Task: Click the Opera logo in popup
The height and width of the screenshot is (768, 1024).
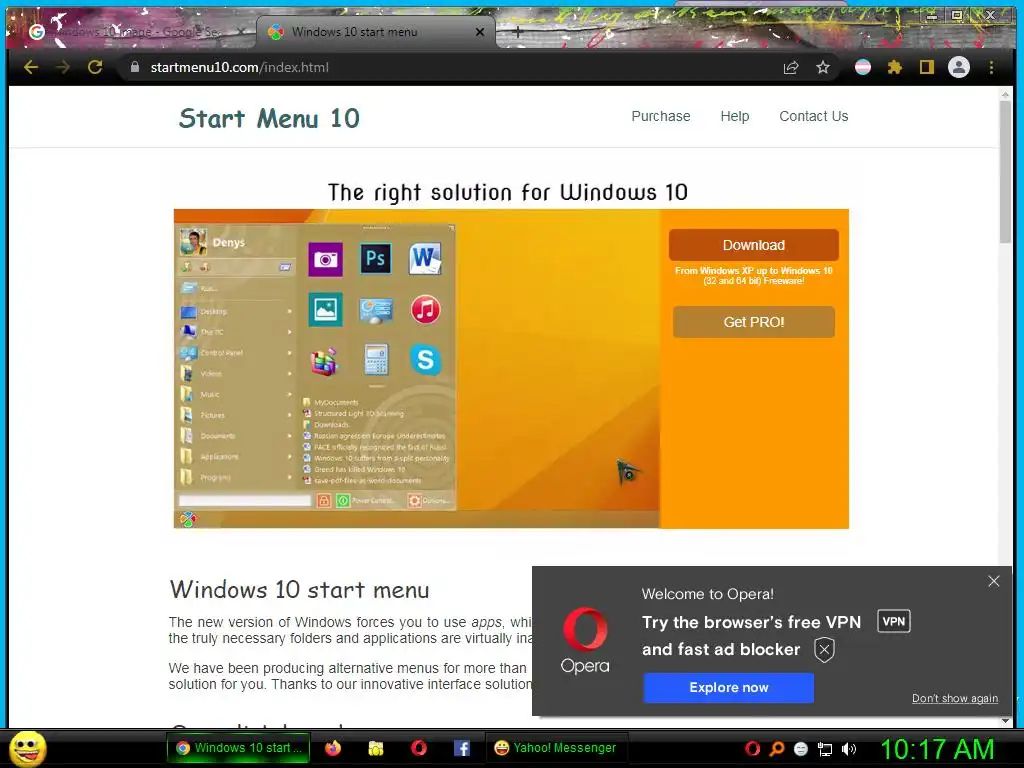Action: click(585, 641)
